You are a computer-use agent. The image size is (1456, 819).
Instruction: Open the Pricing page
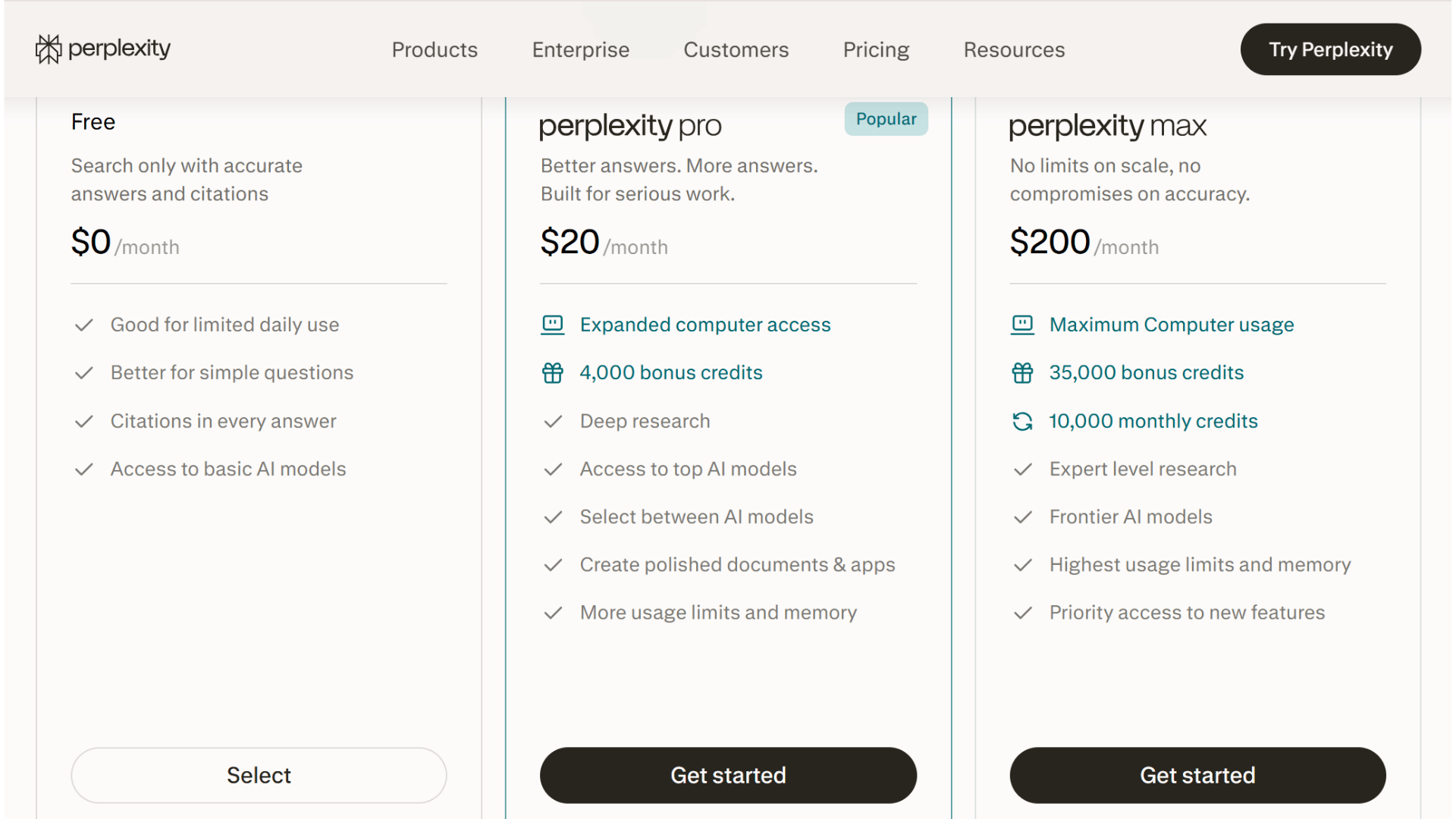(876, 50)
